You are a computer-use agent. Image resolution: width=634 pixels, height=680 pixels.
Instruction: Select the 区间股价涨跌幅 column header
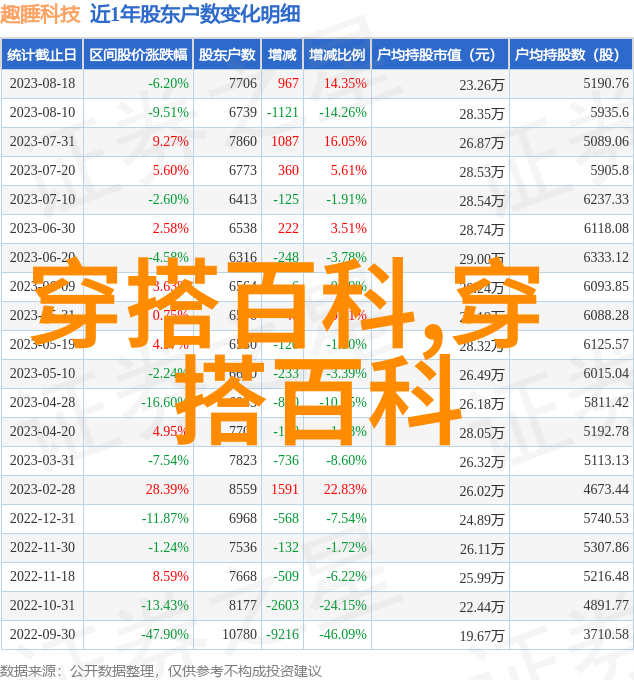click(x=137, y=55)
